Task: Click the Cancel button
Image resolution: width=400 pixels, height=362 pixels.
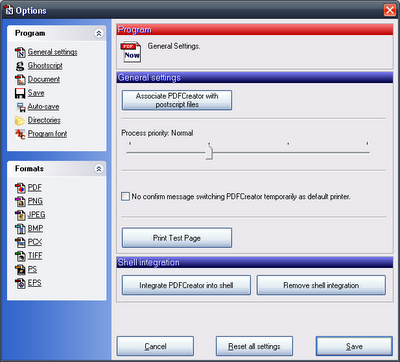Action: tap(155, 346)
